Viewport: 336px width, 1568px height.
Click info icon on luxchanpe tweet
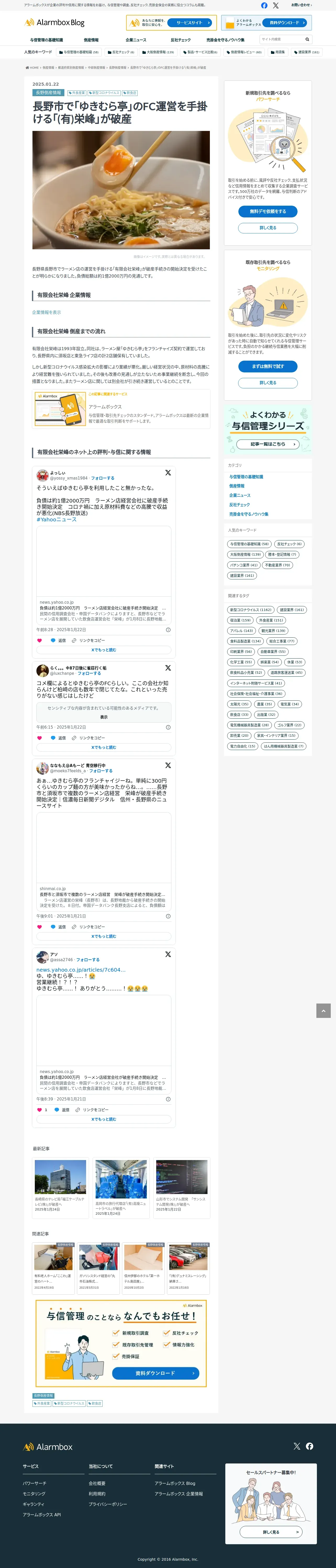coord(168,727)
